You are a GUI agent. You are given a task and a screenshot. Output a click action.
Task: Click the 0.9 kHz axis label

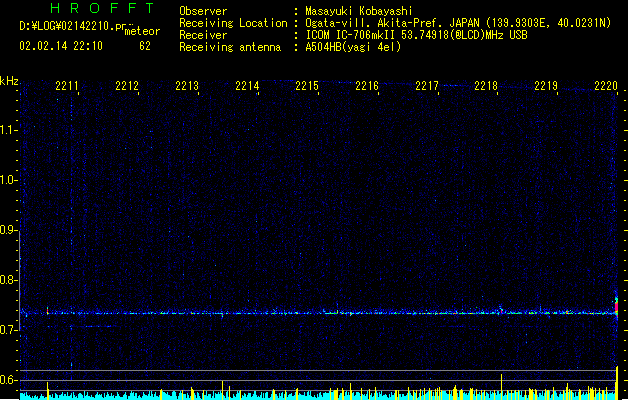[8, 230]
